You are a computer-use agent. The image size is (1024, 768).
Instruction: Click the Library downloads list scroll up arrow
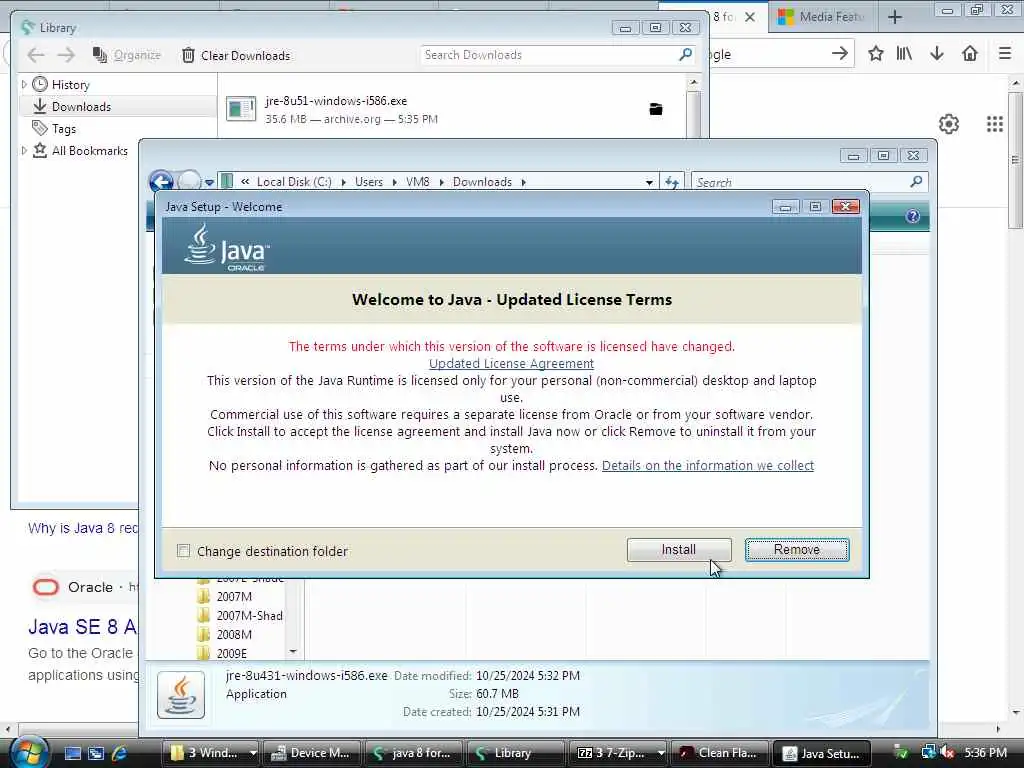[x=694, y=82]
